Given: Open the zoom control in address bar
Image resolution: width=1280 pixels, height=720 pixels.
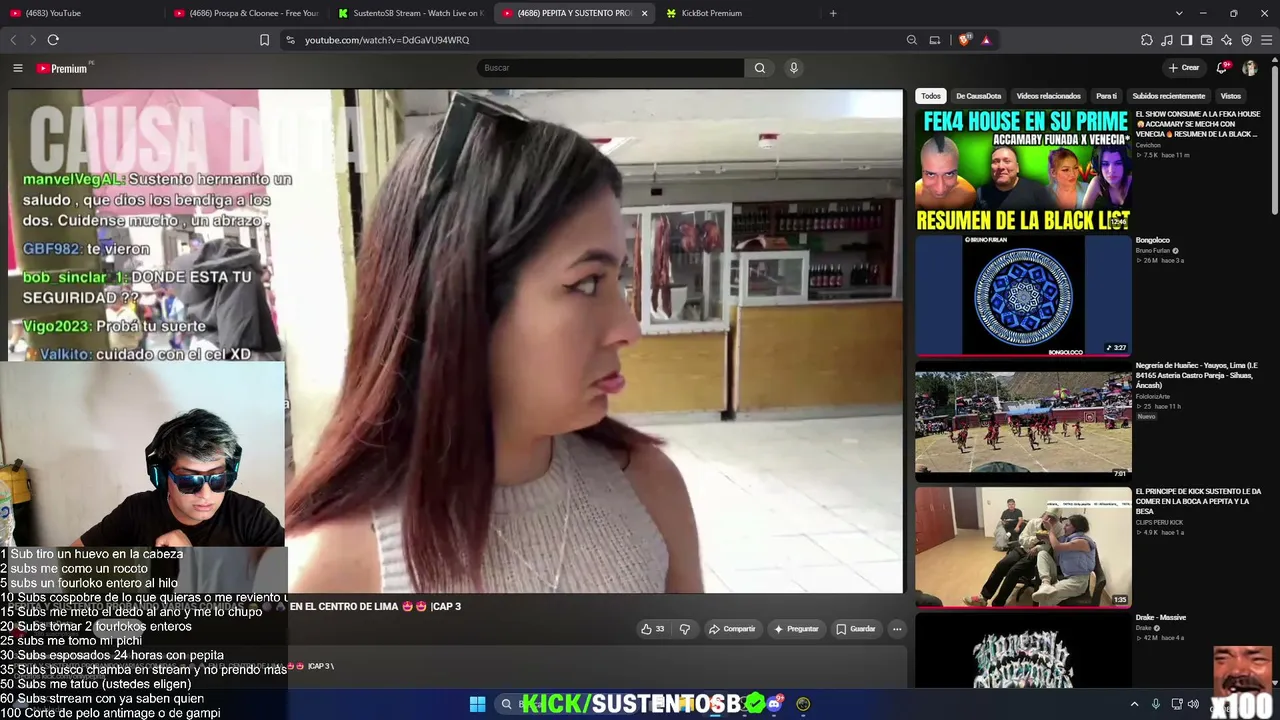Looking at the screenshot, I should pos(911,40).
